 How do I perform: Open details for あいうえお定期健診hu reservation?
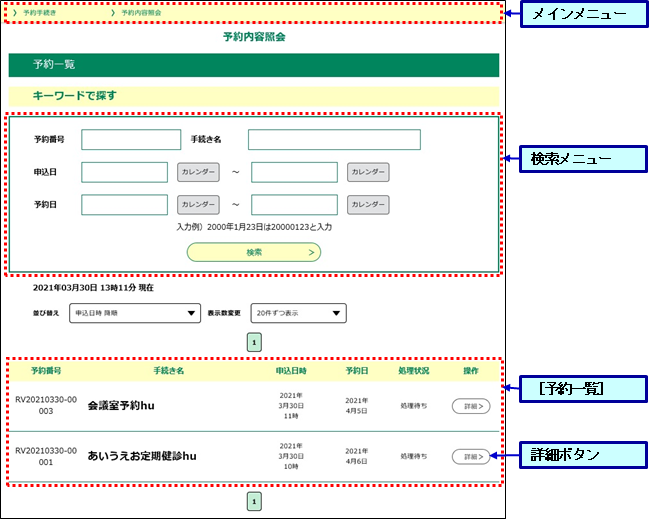point(470,456)
